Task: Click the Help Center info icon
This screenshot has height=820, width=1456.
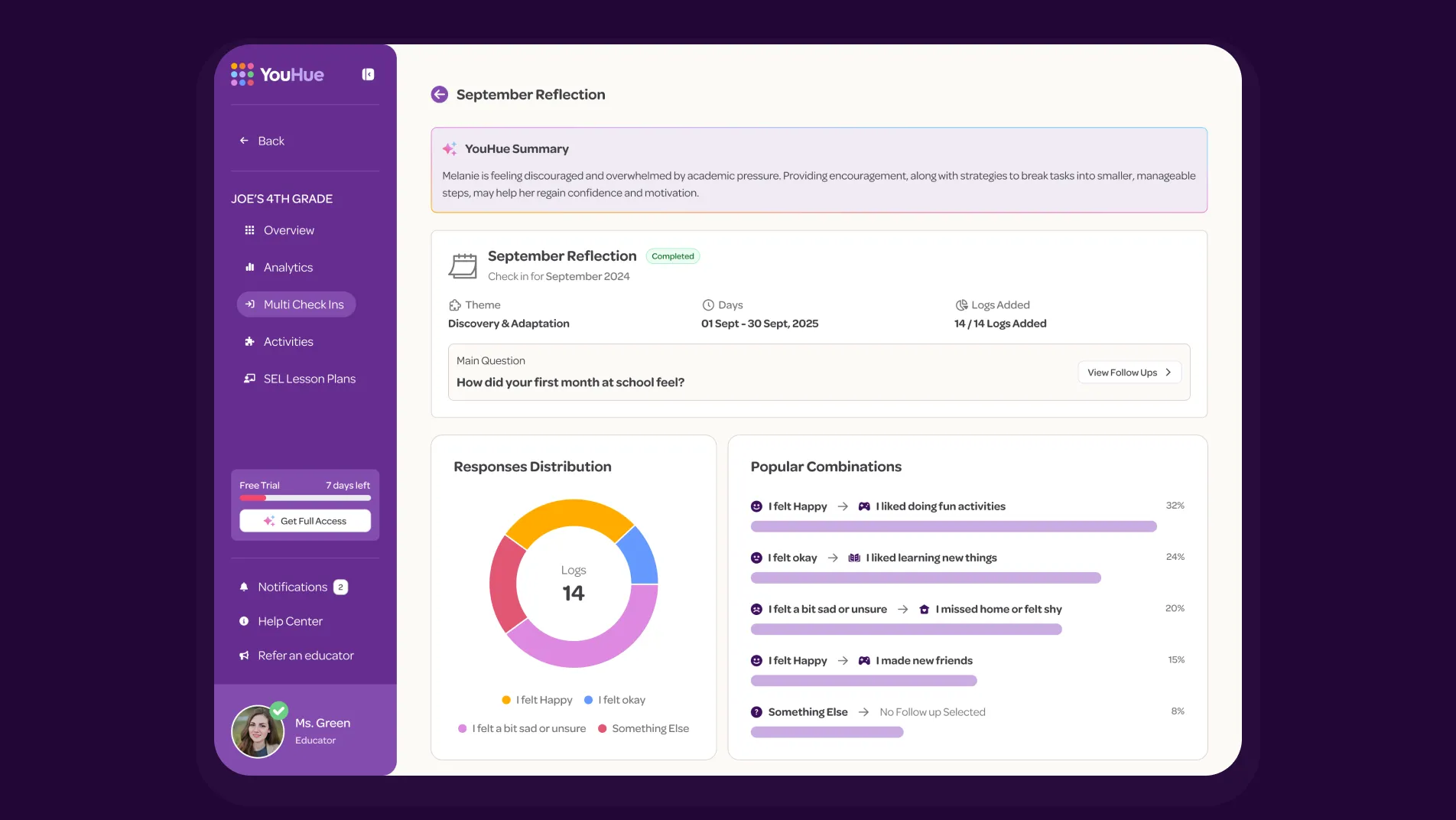Action: pos(244,621)
